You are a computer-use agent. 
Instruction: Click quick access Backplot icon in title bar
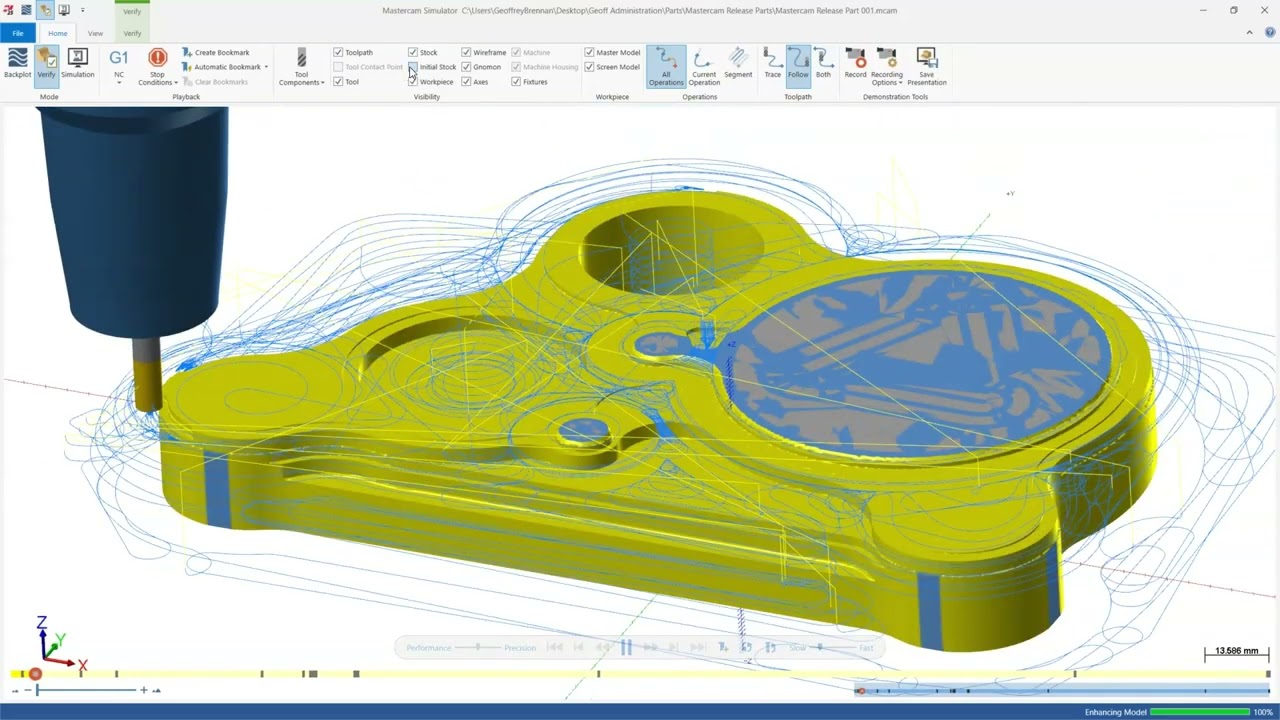pyautogui.click(x=27, y=10)
